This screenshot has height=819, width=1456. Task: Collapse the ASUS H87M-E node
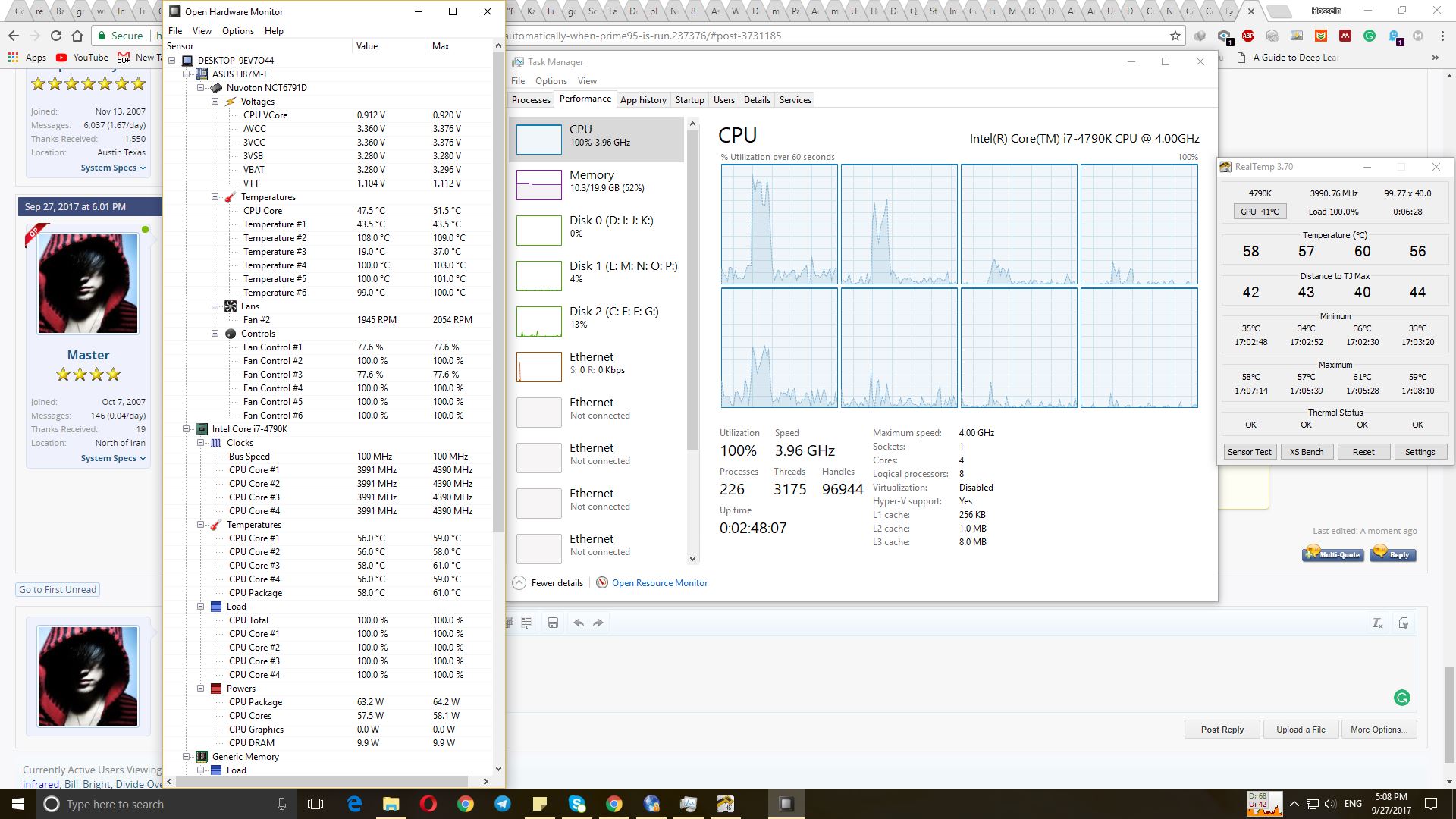click(x=187, y=74)
